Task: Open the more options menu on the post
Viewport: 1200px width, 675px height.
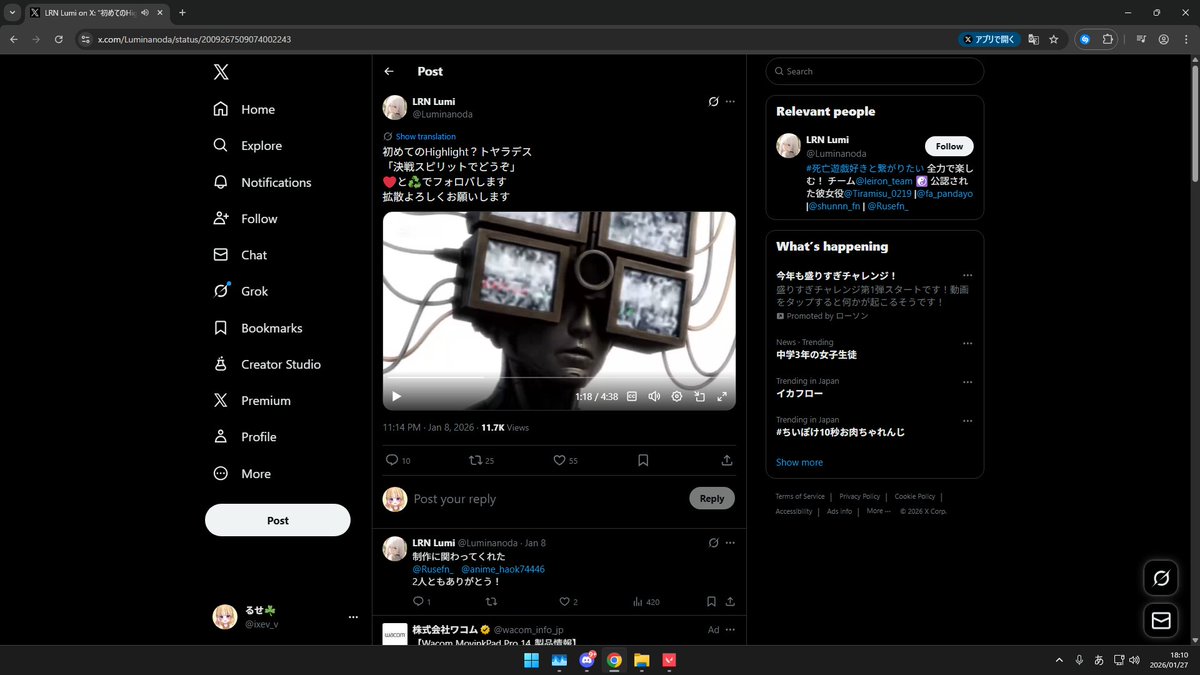Action: 730,101
